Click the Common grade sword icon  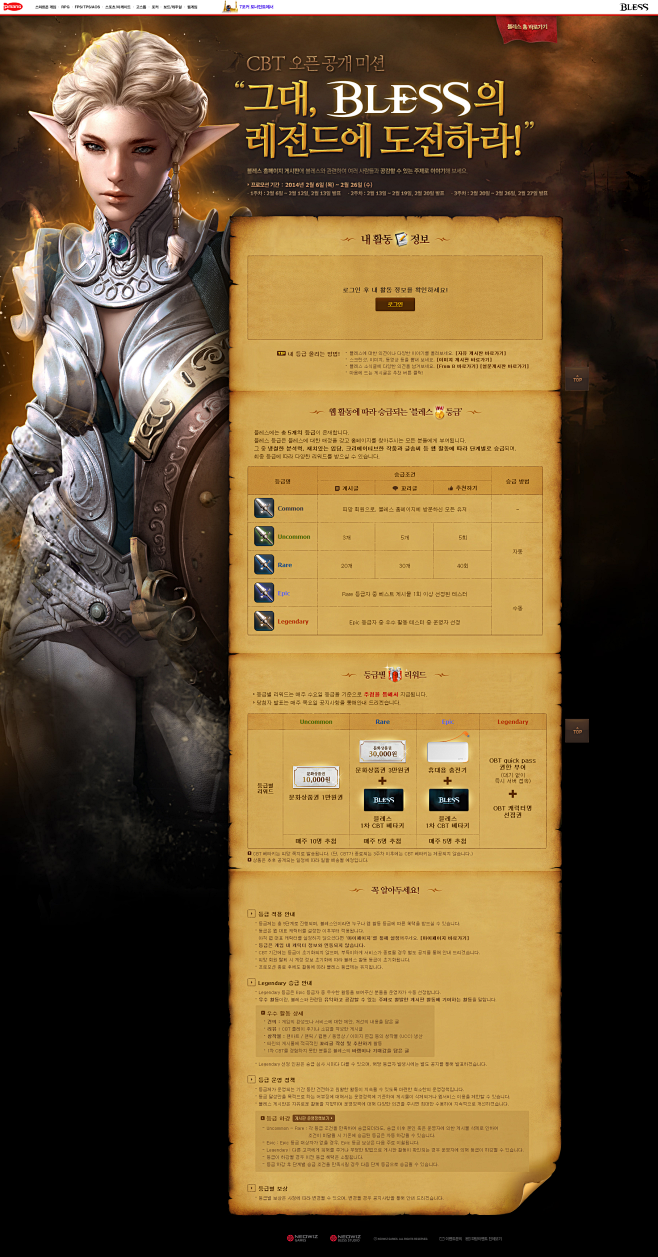click(x=264, y=508)
